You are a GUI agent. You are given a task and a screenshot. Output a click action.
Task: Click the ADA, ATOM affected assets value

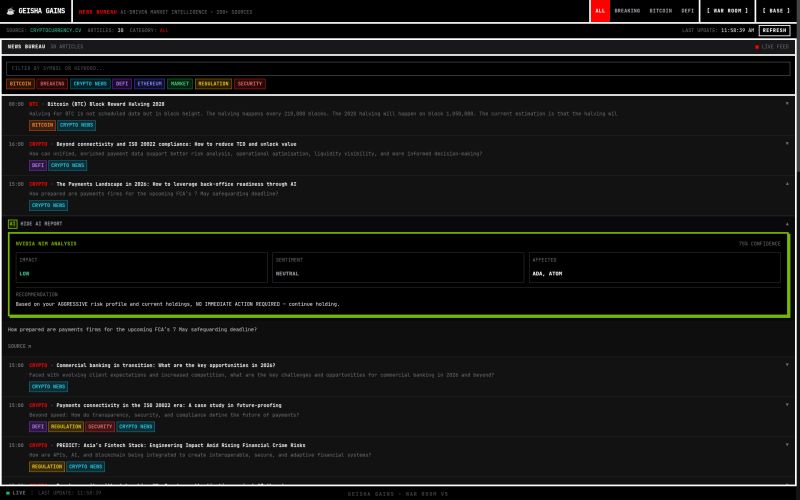click(547, 274)
